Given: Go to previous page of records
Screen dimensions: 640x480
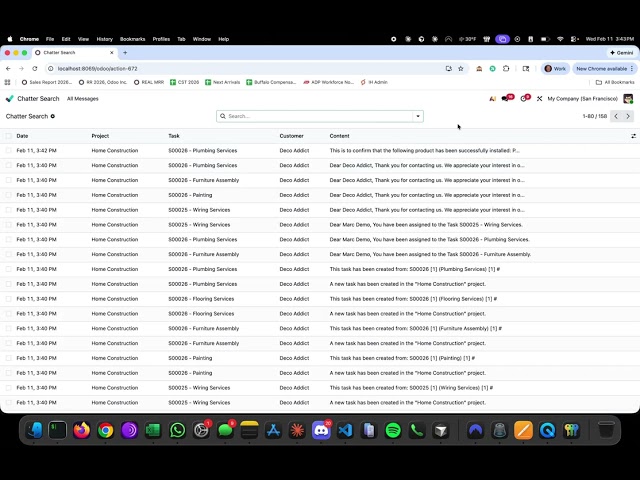Looking at the screenshot, I should coord(616,116).
